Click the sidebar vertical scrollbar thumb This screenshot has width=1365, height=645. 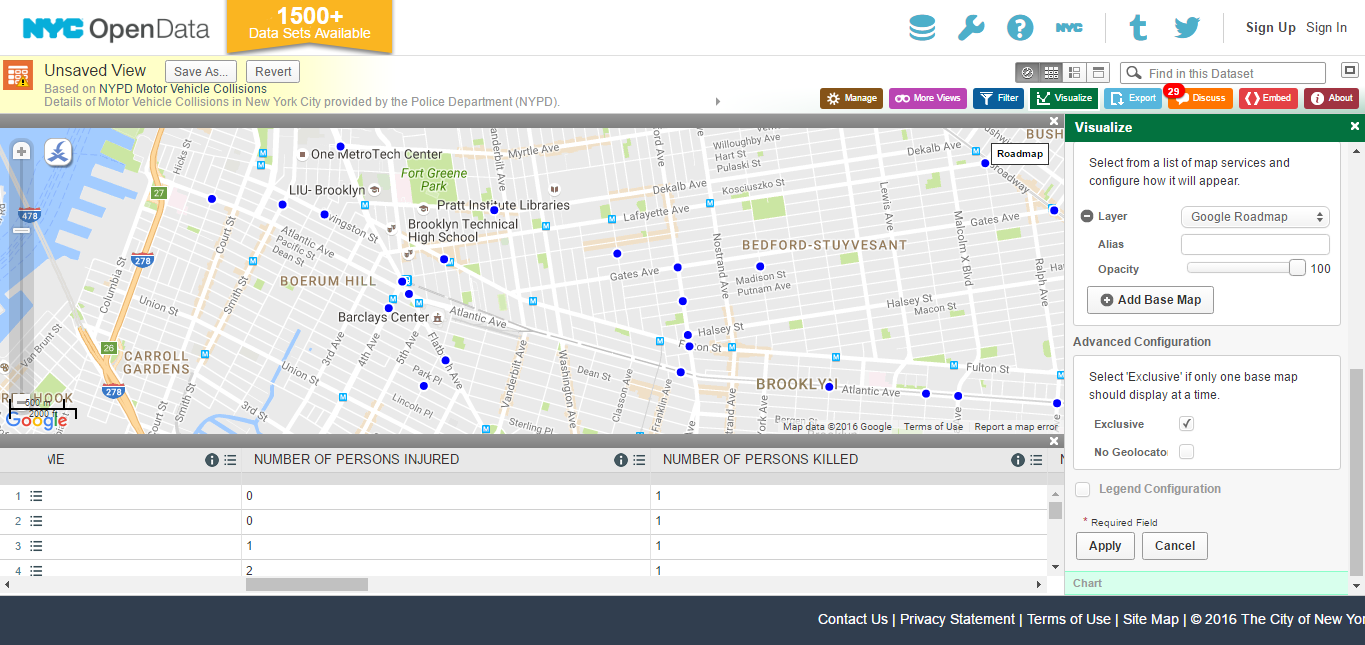coord(1357,472)
